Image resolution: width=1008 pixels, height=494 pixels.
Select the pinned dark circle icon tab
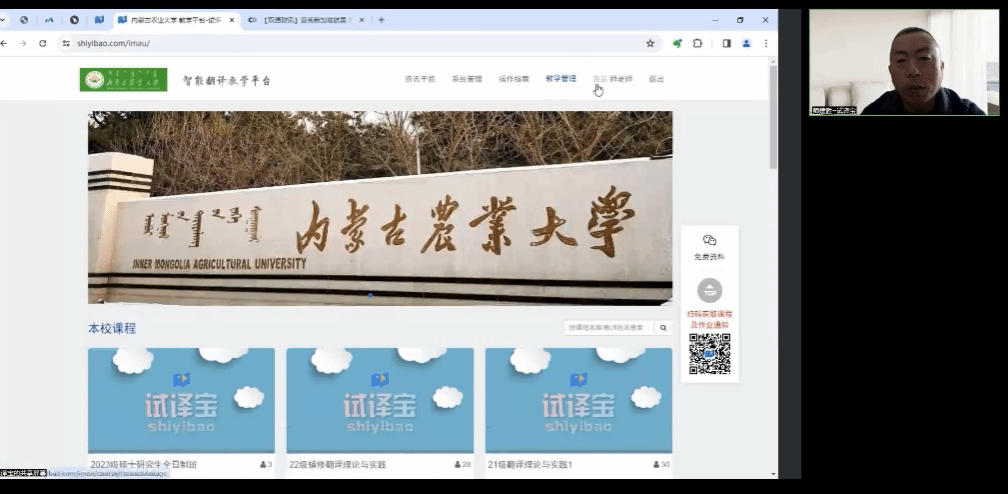point(74,20)
